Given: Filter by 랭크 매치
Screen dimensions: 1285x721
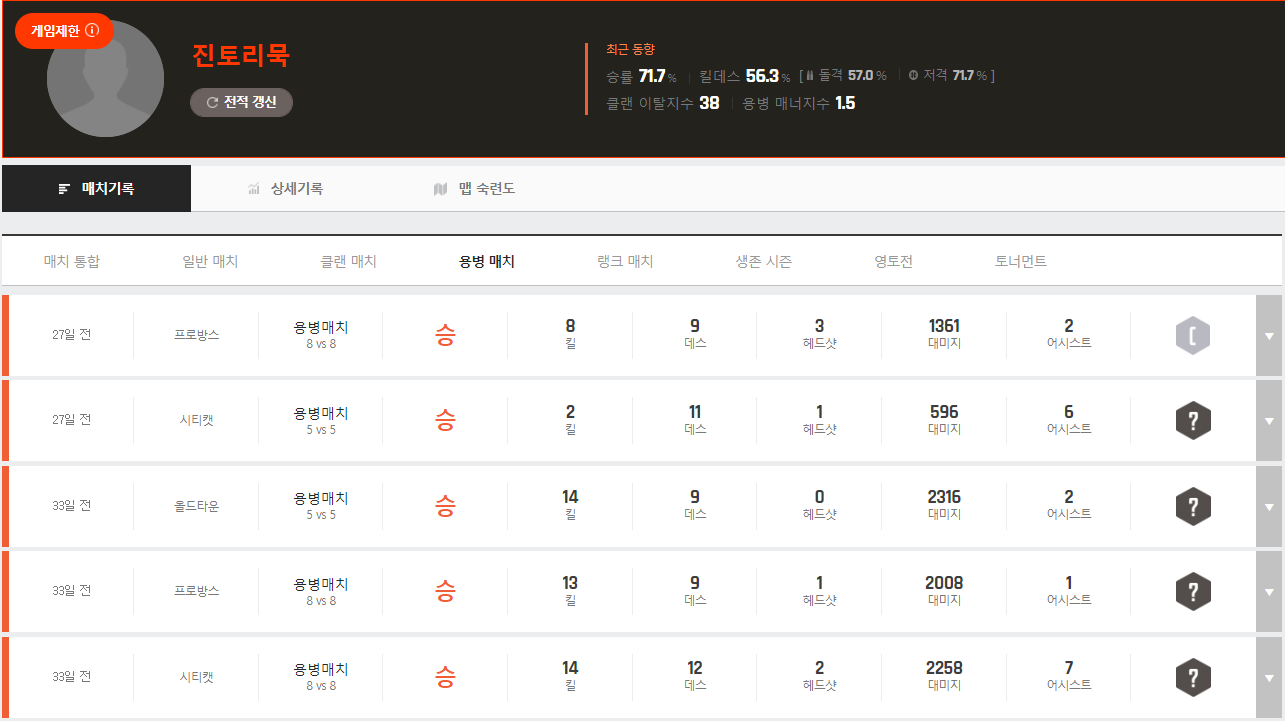Looking at the screenshot, I should point(625,261).
